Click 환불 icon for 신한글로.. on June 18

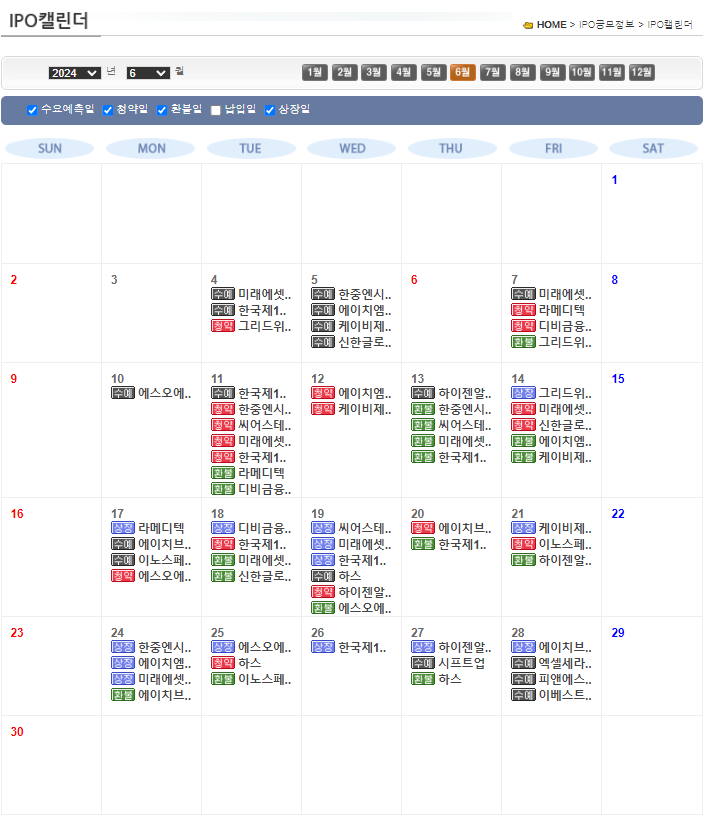point(223,576)
